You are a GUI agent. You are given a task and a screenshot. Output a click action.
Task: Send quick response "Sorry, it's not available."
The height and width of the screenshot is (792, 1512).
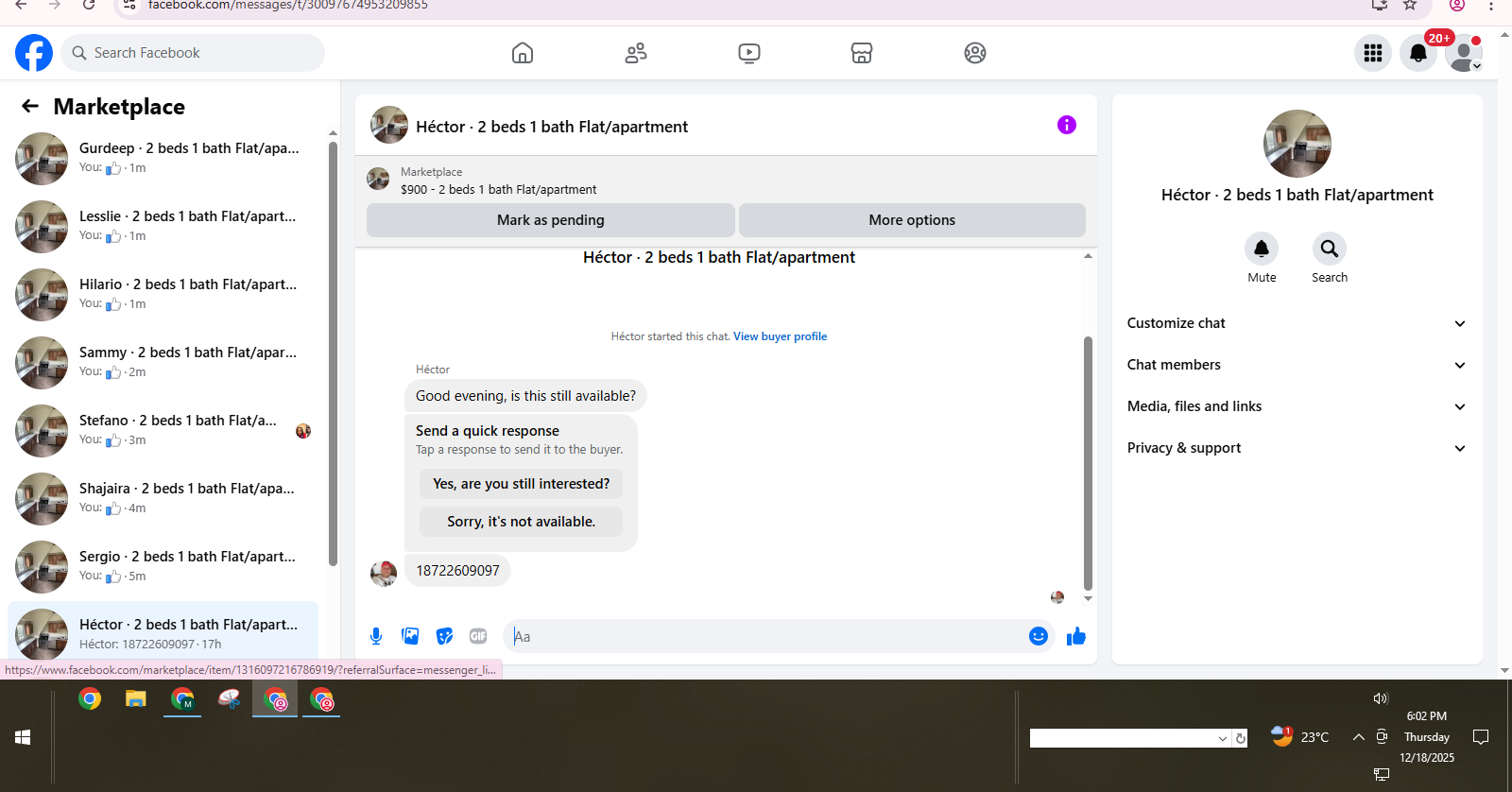pos(522,522)
